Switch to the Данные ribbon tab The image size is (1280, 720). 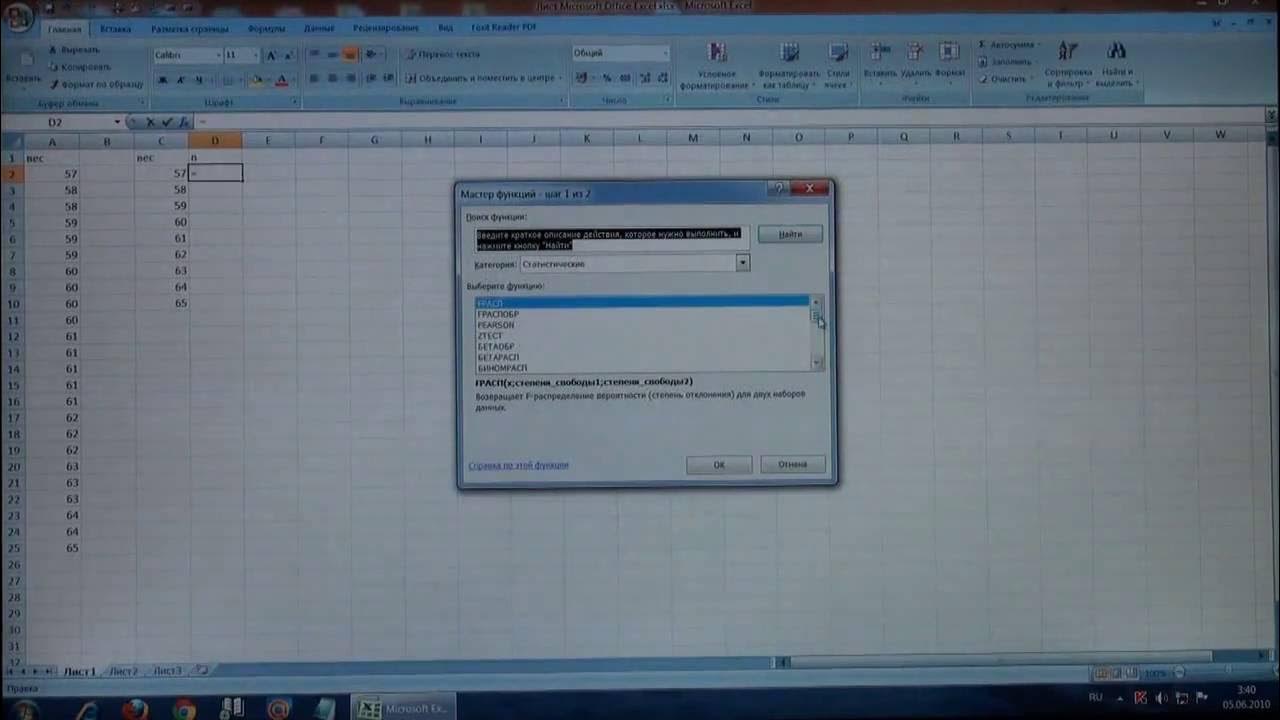319,28
